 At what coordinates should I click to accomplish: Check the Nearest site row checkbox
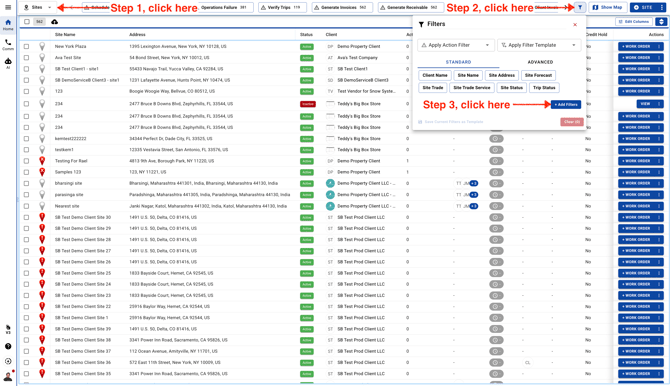point(26,206)
